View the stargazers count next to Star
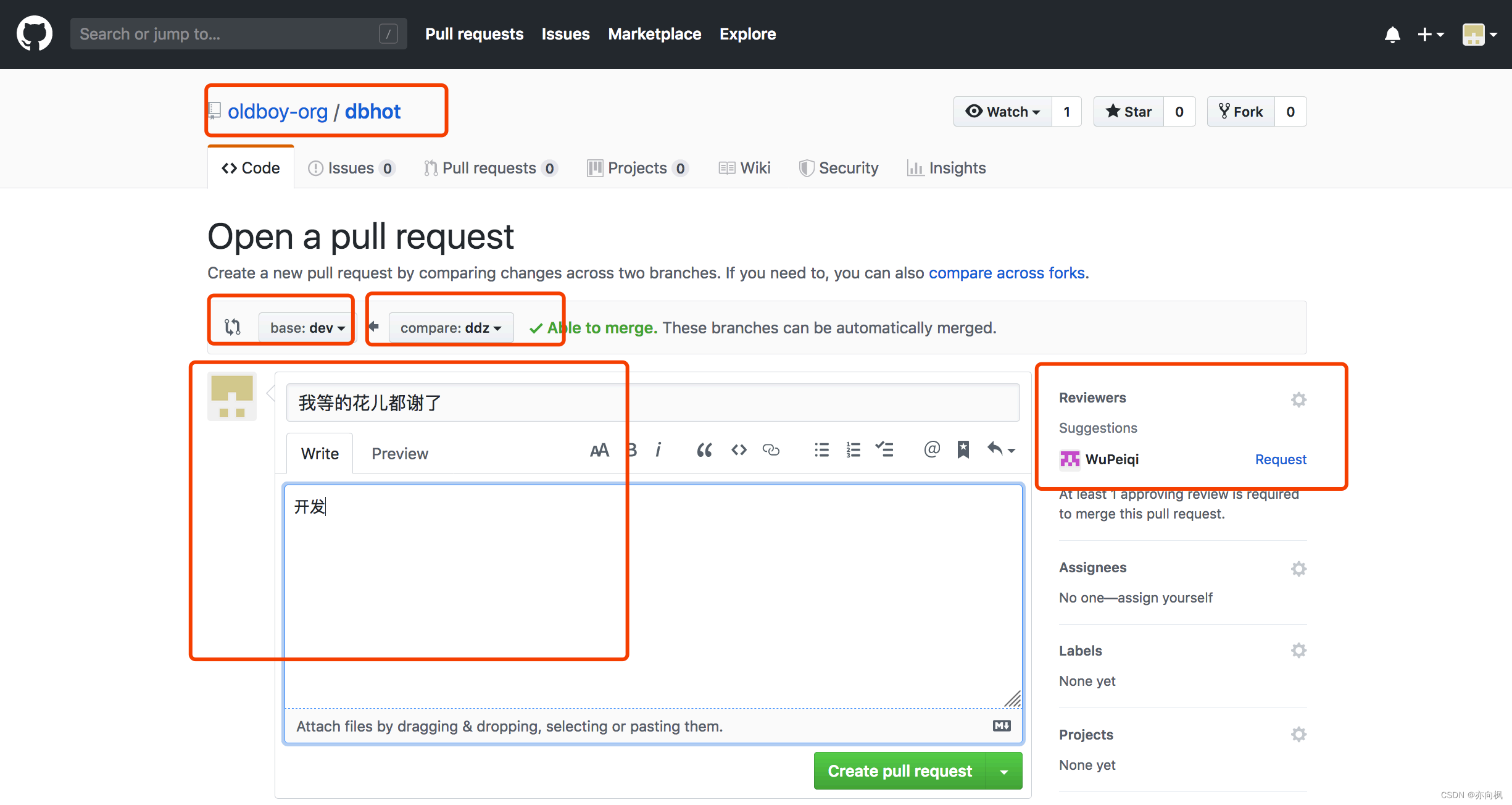1512x805 pixels. pos(1179,112)
